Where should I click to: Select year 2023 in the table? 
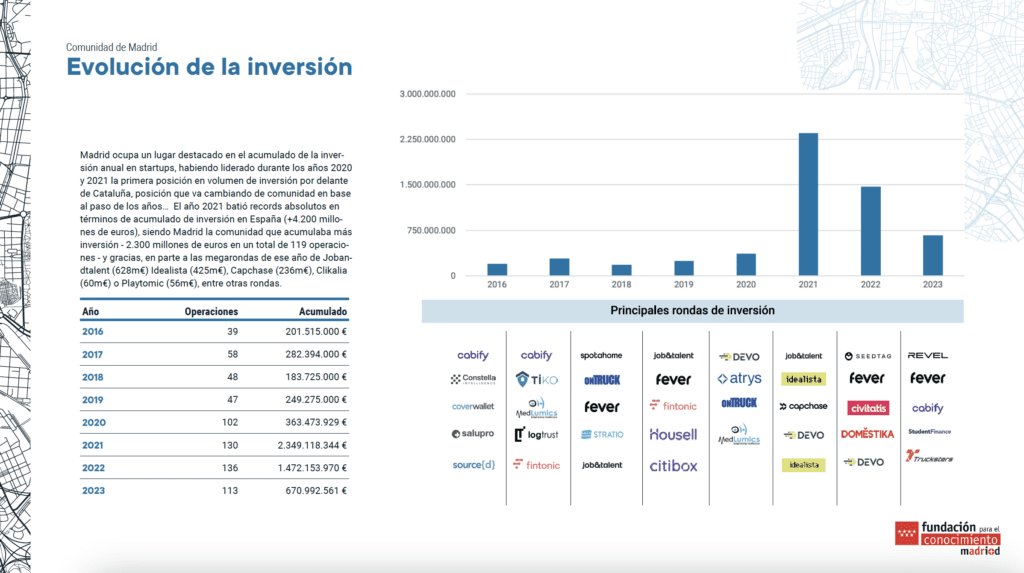93,491
